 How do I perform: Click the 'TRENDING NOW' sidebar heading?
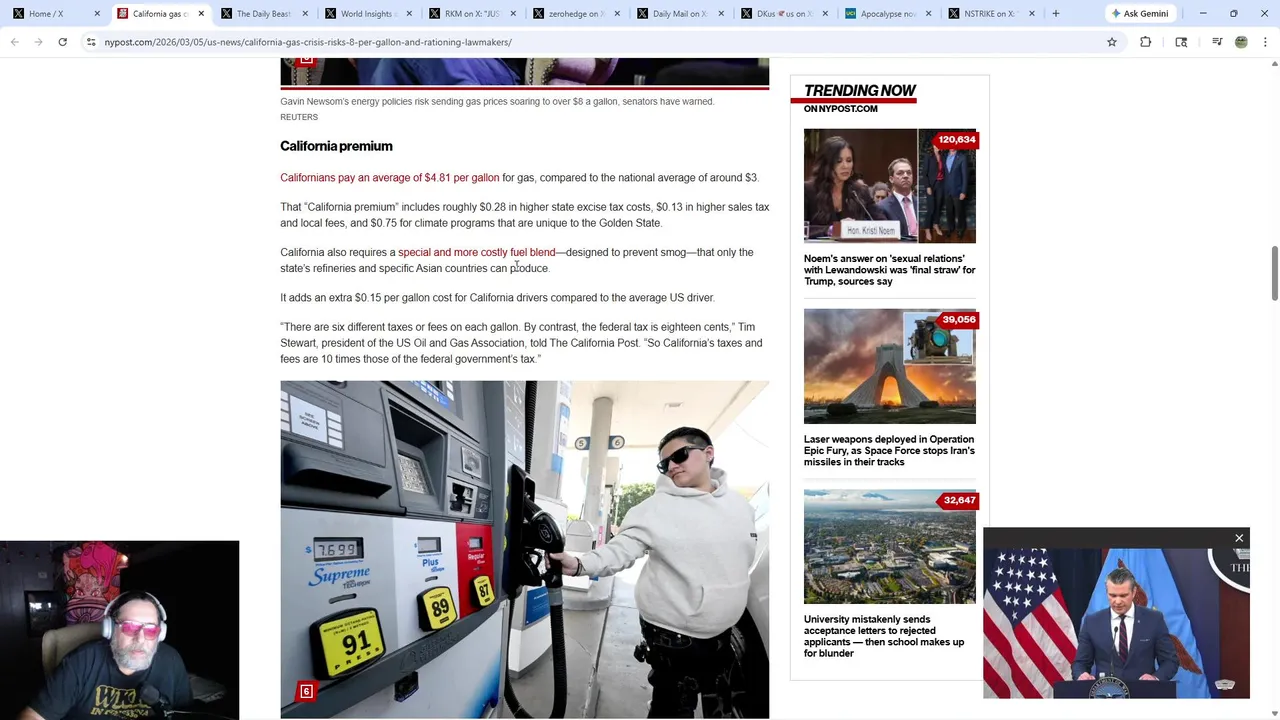[859, 91]
